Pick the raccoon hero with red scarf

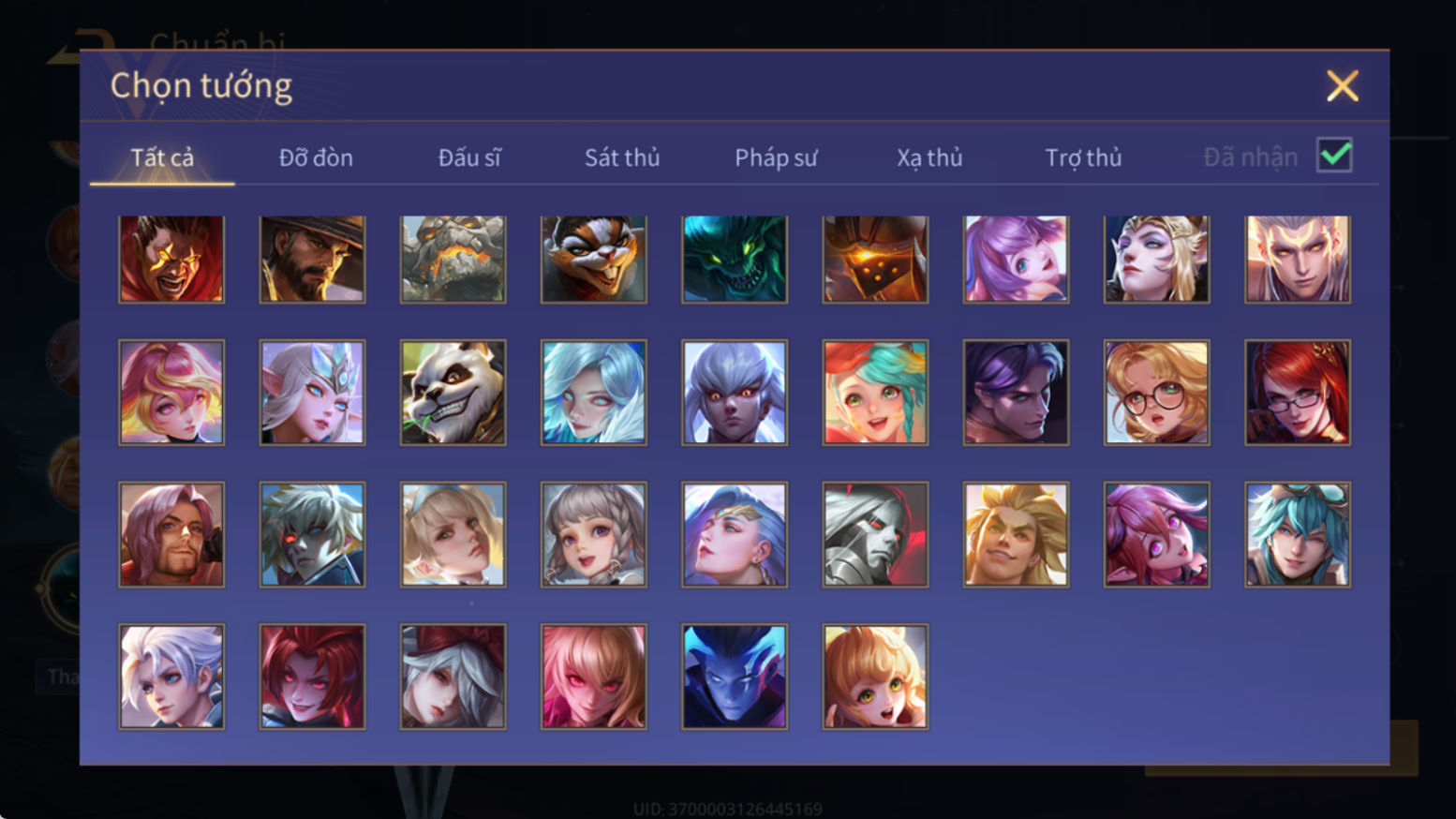[594, 260]
